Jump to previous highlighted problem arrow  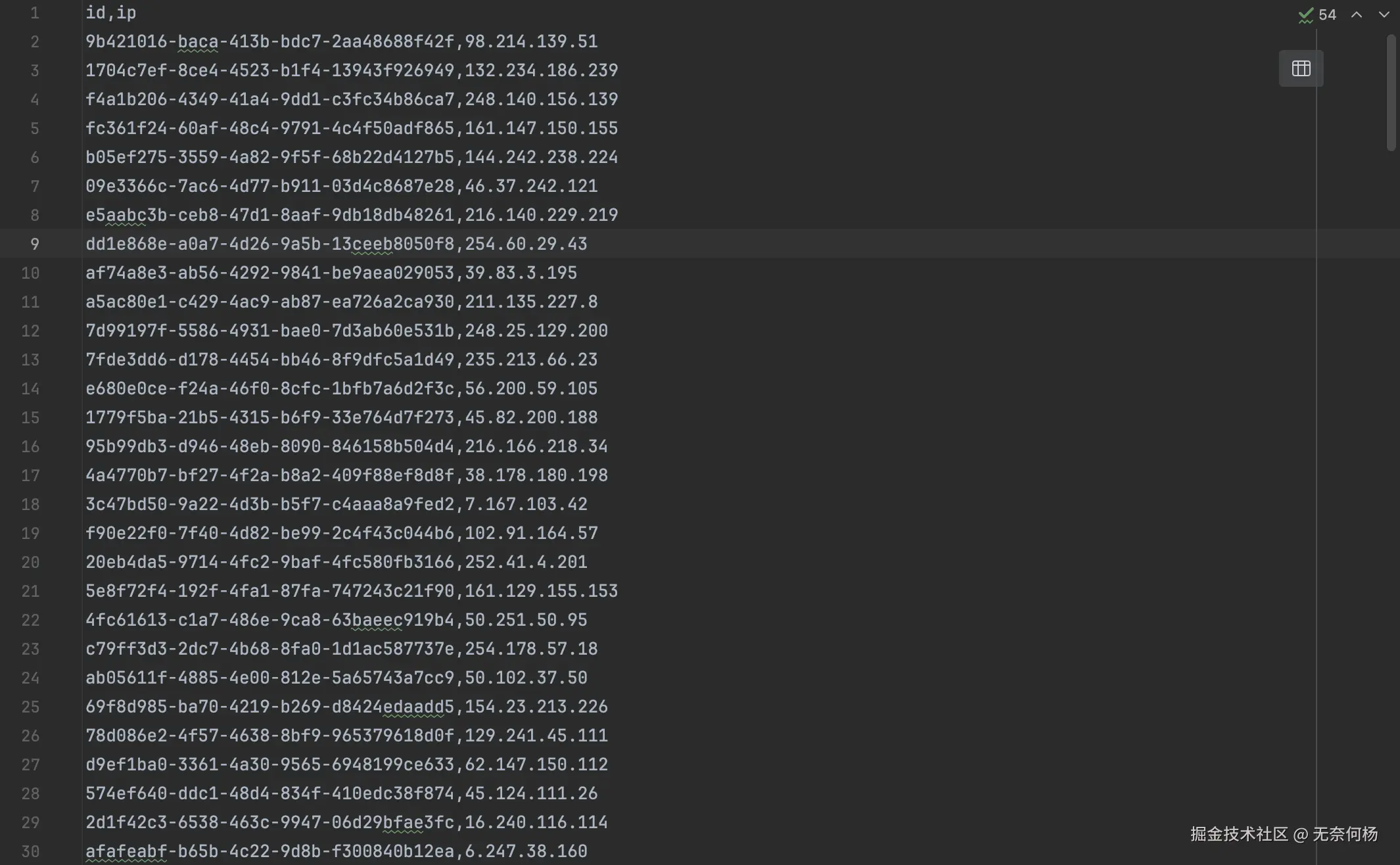click(1356, 14)
